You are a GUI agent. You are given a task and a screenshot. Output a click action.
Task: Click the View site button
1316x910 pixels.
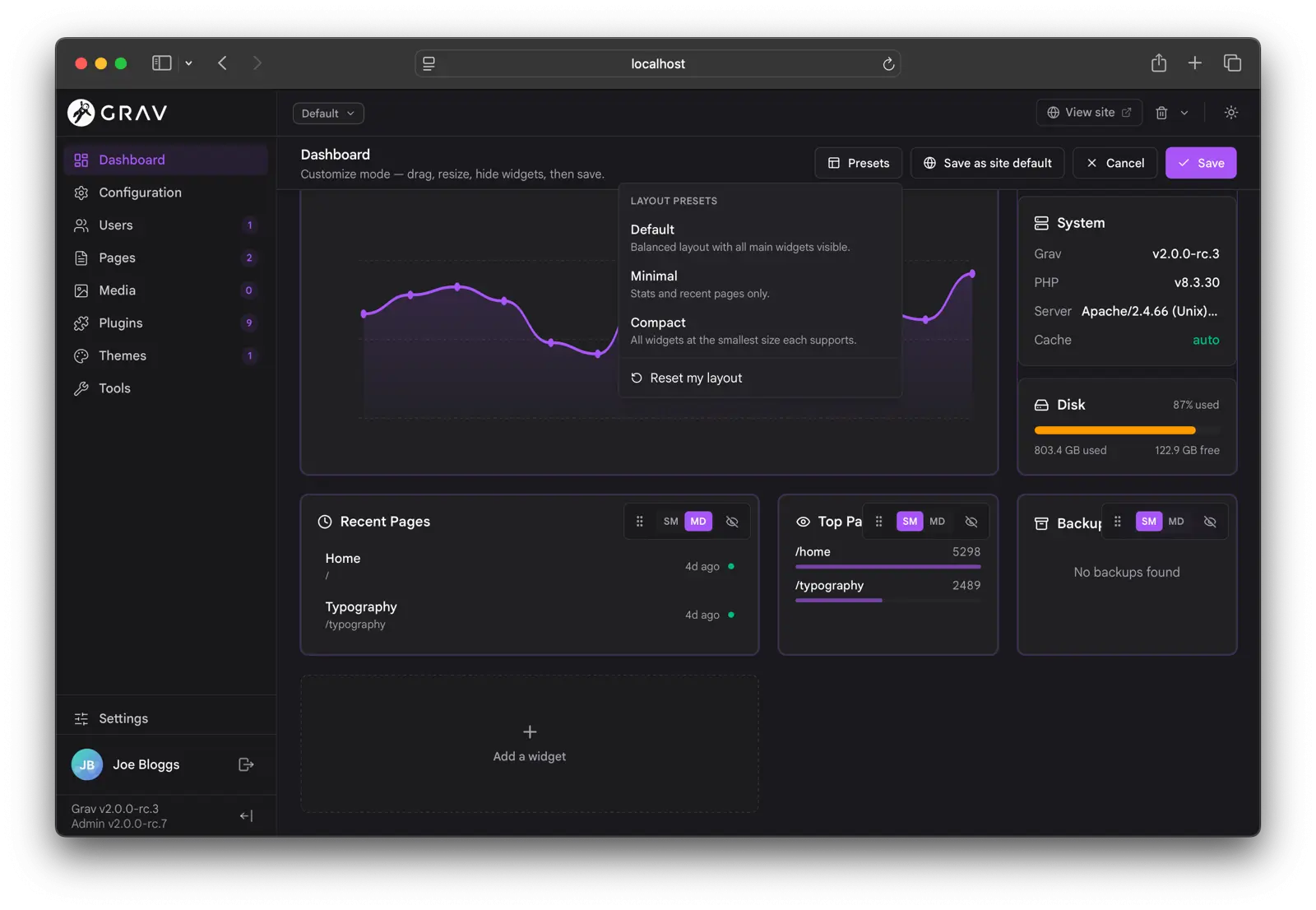[x=1089, y=113]
